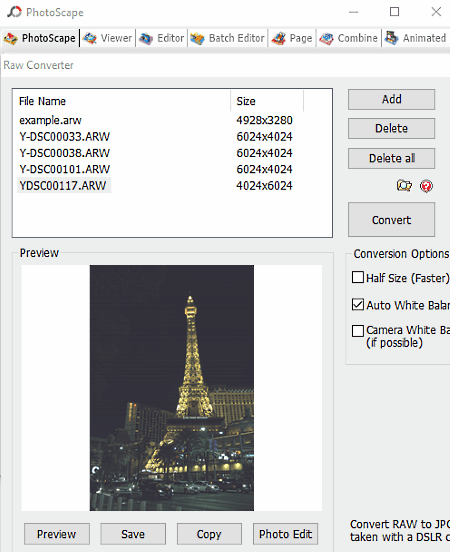Viewport: 450px width, 552px height.
Task: Minimize the PhotoScape window
Action: point(354,12)
